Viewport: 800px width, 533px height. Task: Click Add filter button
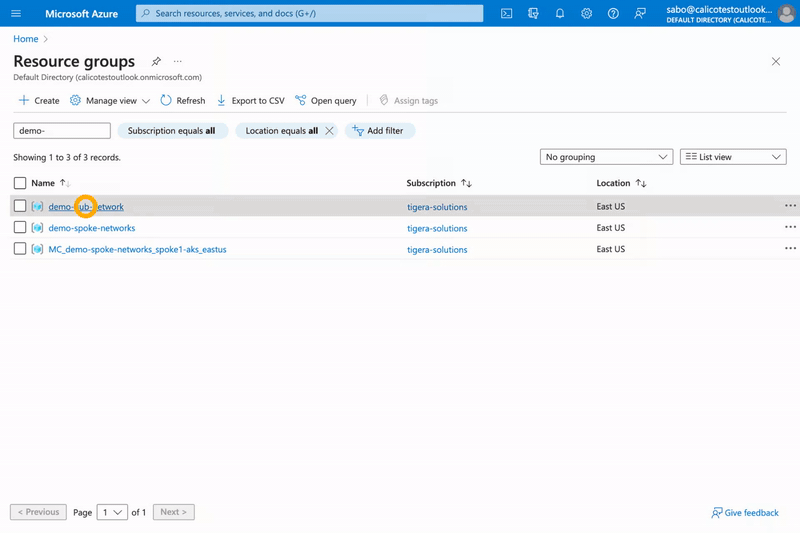(380, 131)
